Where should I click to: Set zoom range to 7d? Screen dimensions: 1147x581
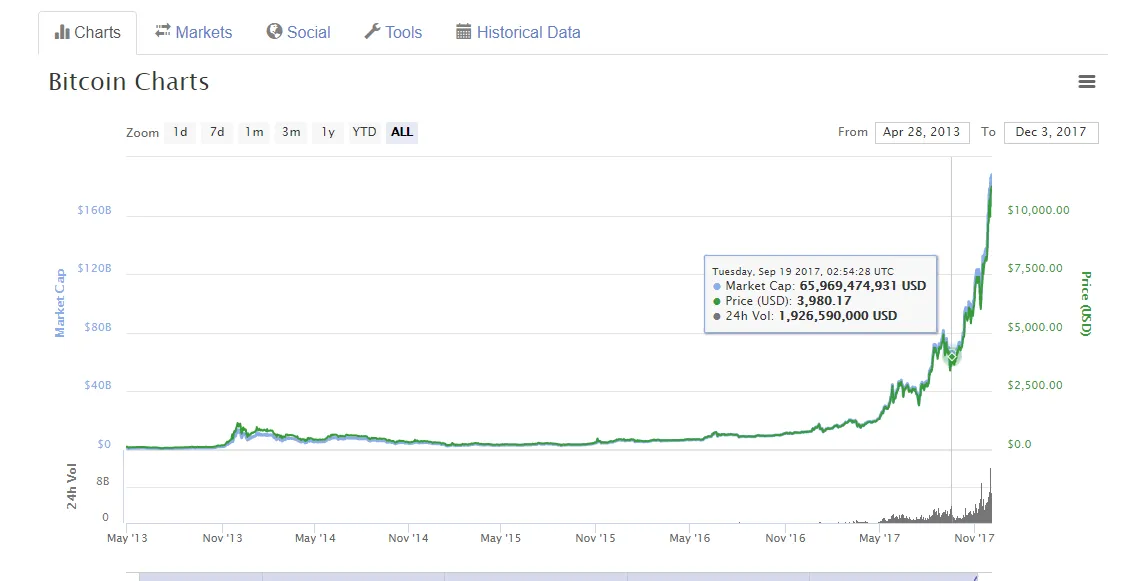point(217,132)
